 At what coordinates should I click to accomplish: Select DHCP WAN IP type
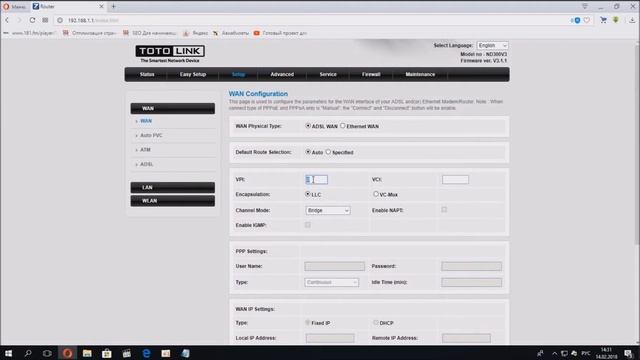click(376, 322)
